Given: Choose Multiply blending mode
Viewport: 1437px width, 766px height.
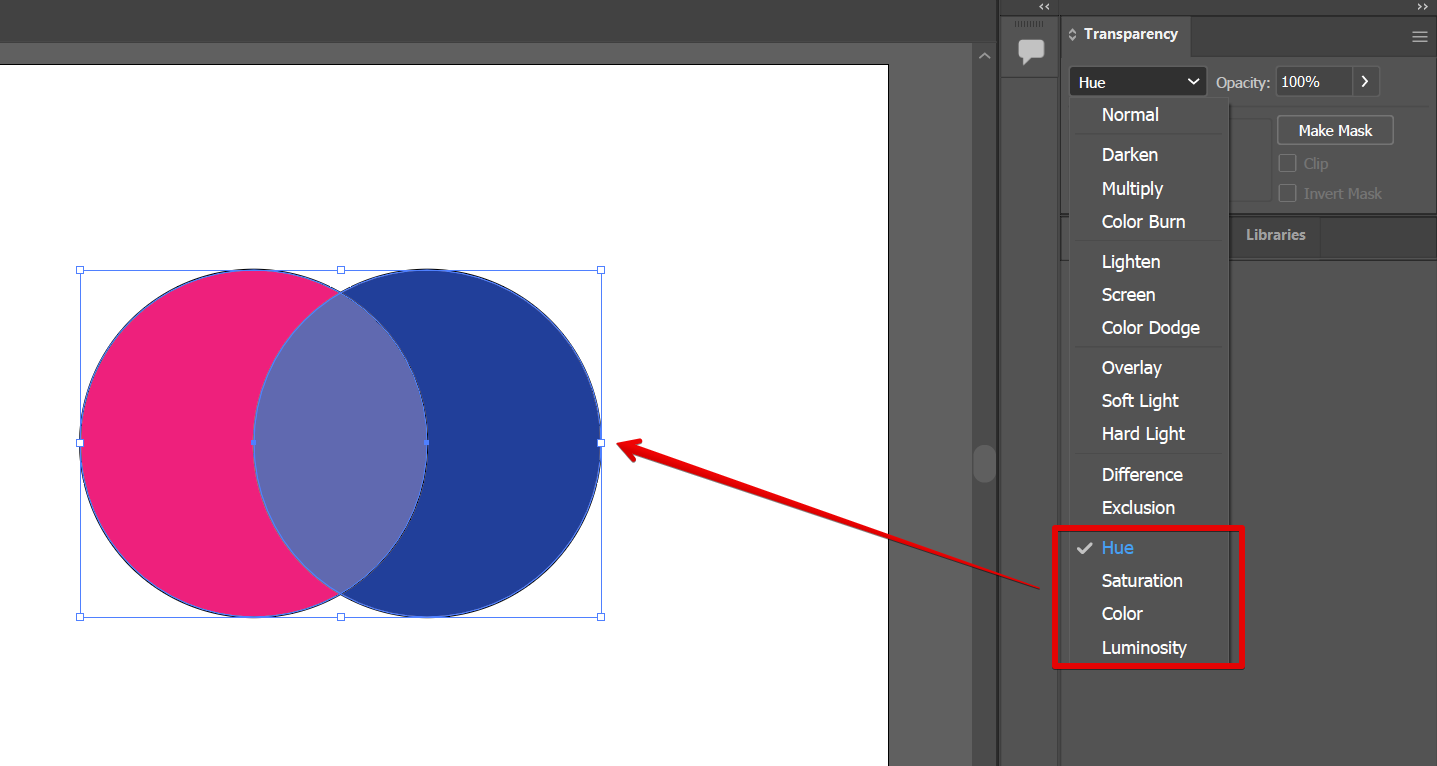Looking at the screenshot, I should 1132,188.
